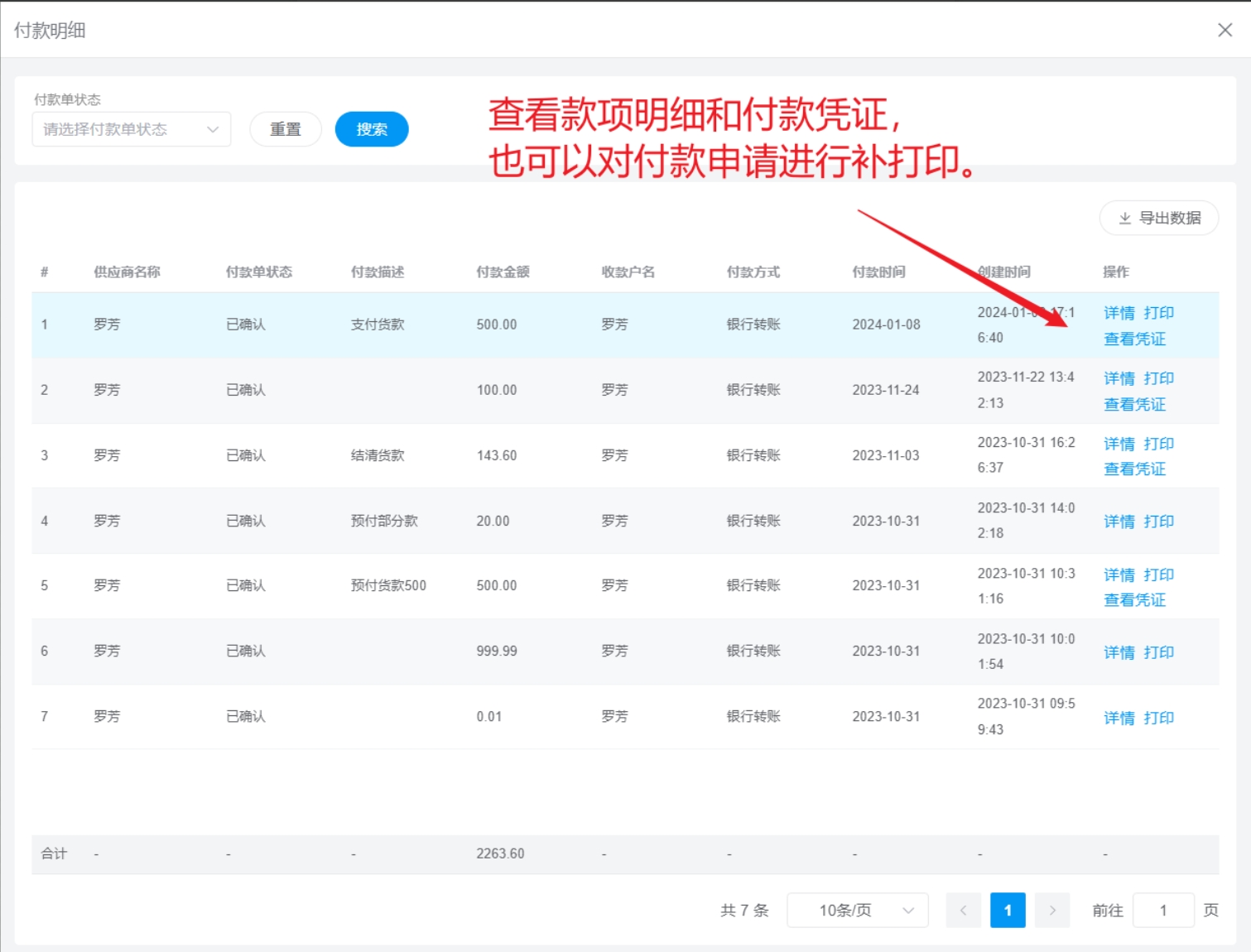Open 详情 for the 999.99 payment
This screenshot has width=1251, height=952.
[x=1119, y=652]
